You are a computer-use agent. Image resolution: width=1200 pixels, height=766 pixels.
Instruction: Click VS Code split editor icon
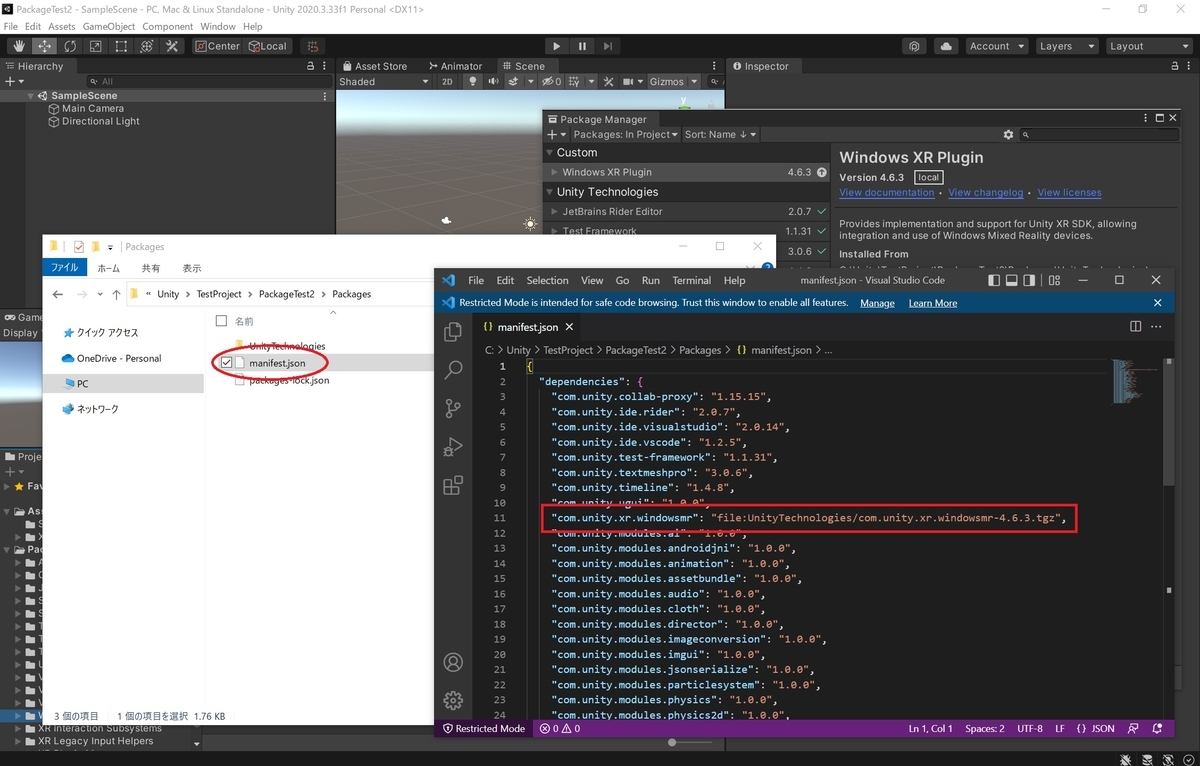(x=1135, y=326)
